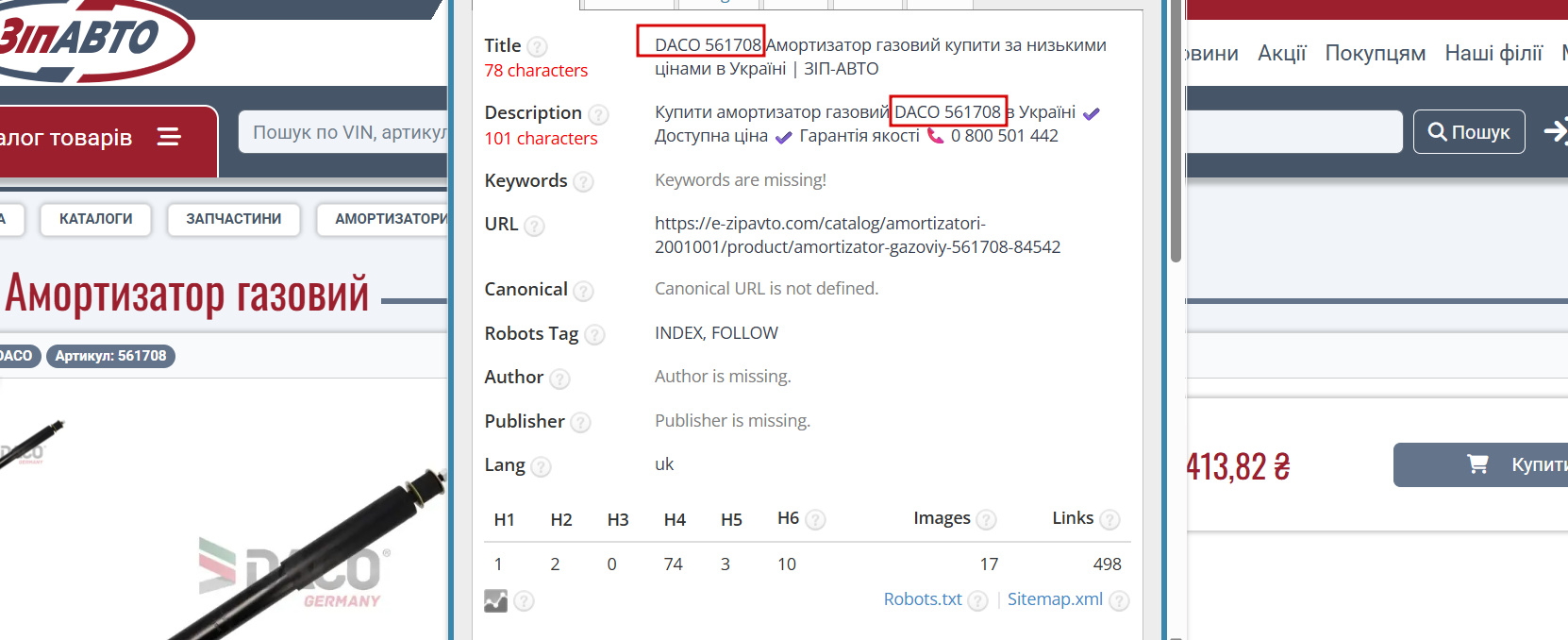
Task: Click the help icon next to Keywords
Action: (584, 181)
